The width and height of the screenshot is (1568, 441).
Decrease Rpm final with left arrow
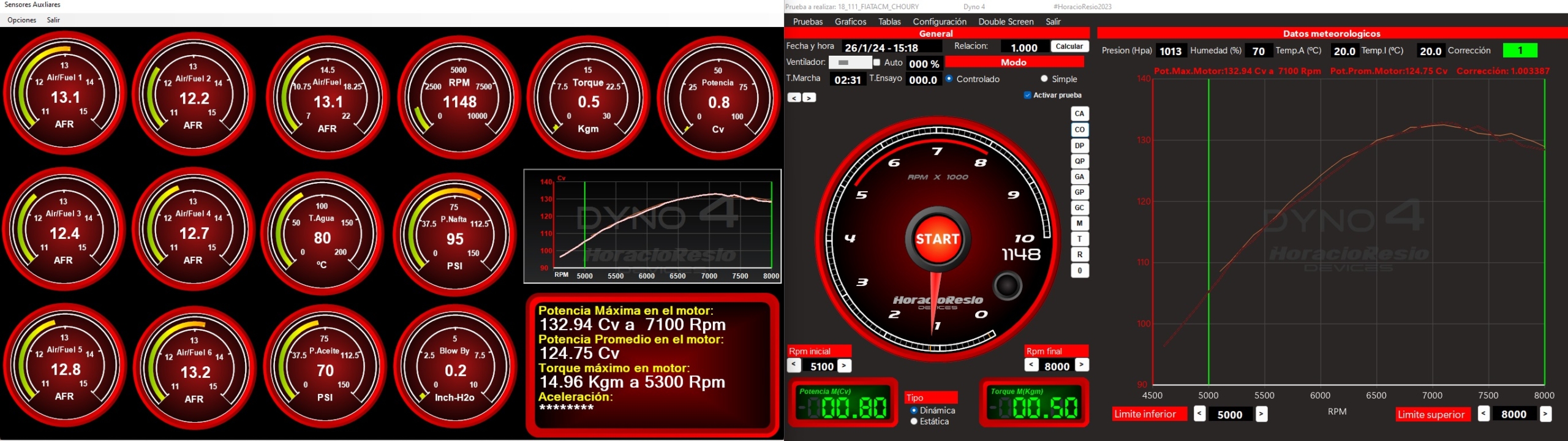[x=1031, y=365]
